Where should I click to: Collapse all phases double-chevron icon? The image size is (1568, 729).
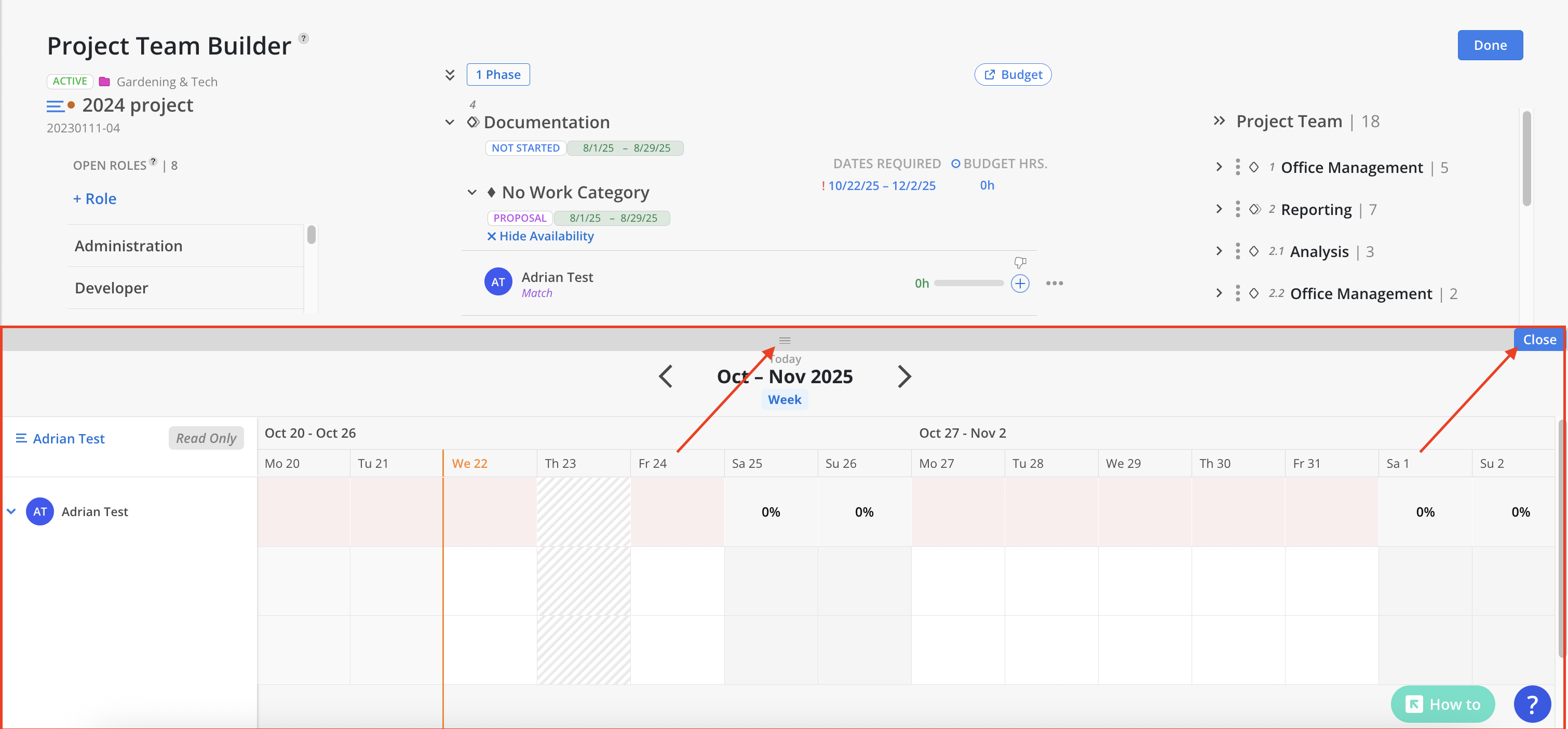(450, 75)
